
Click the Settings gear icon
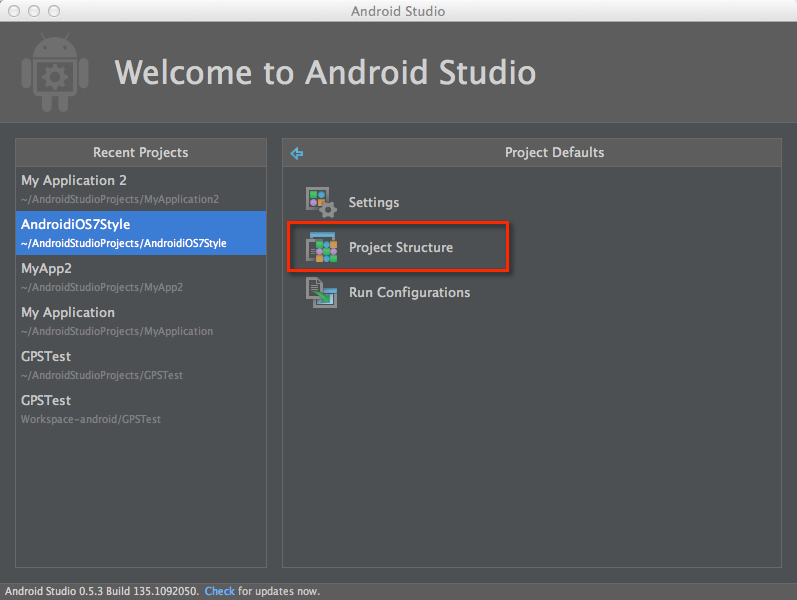pyautogui.click(x=321, y=202)
